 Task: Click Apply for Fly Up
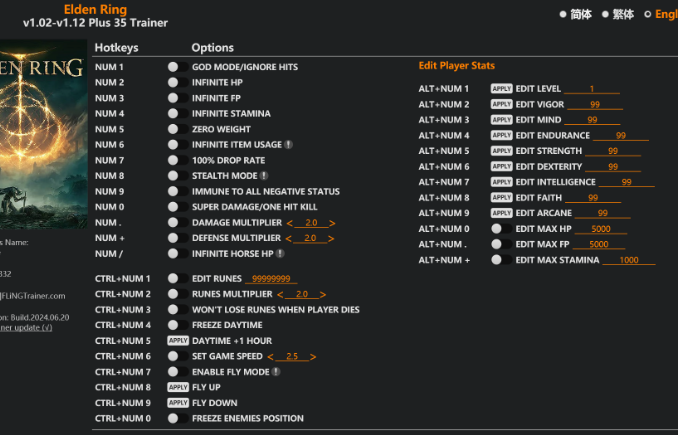point(178,387)
